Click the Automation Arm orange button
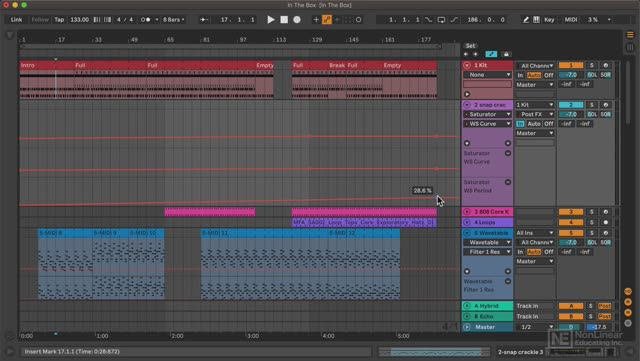This screenshot has width=640, height=361. 327,20
